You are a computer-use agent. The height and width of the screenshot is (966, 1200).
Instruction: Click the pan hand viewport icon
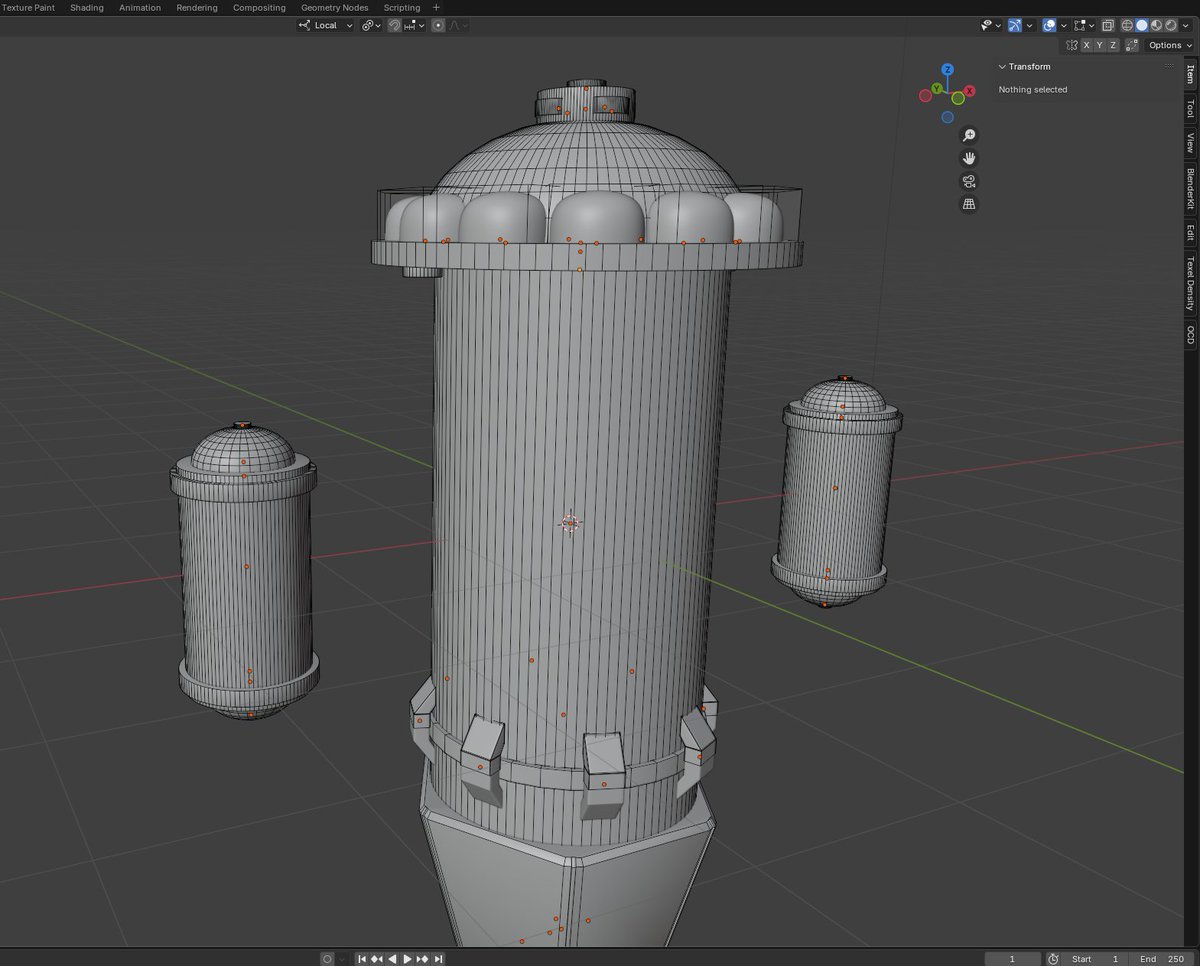coord(968,158)
